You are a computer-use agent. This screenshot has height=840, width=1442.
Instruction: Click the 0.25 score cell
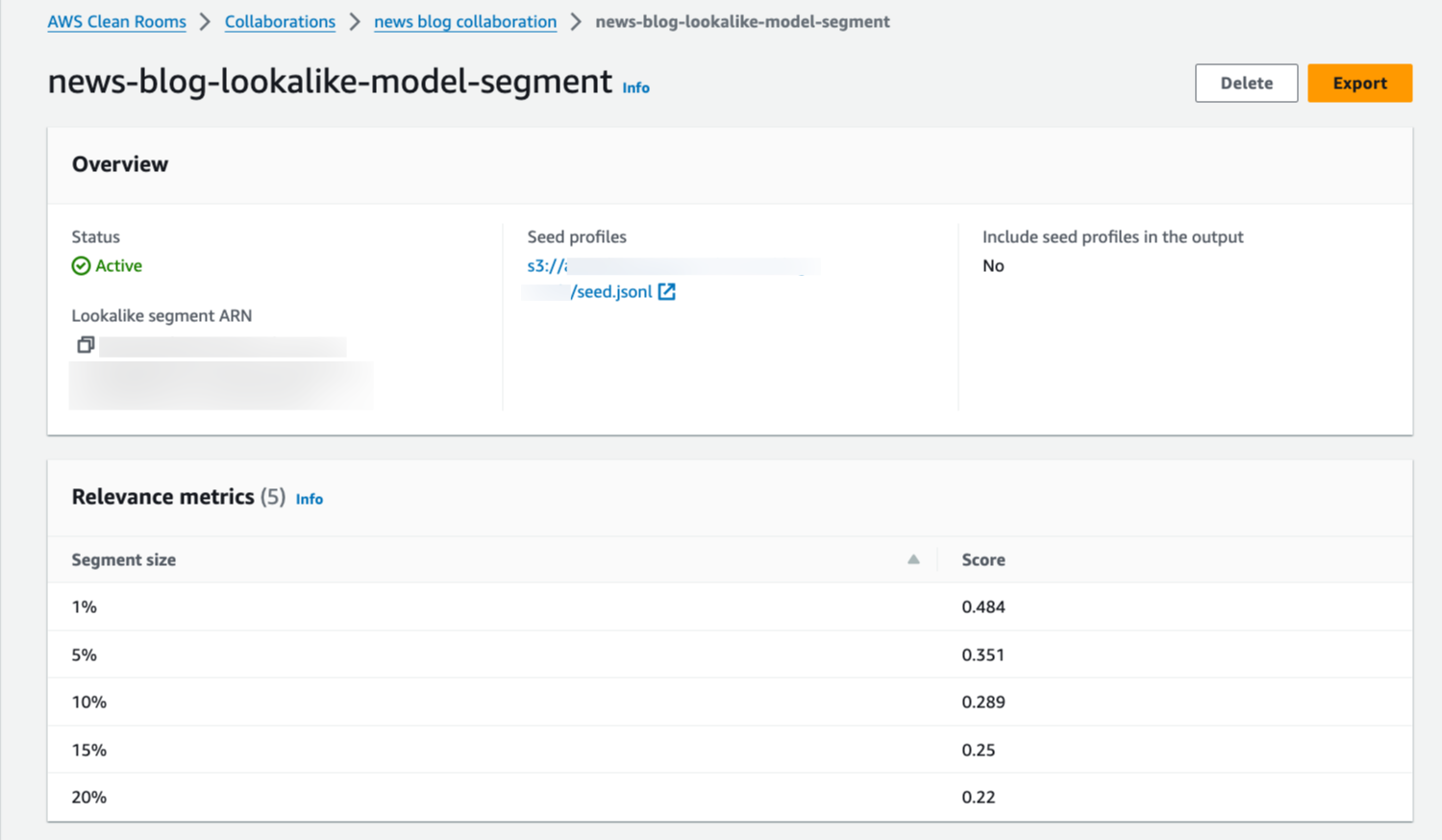pos(978,750)
